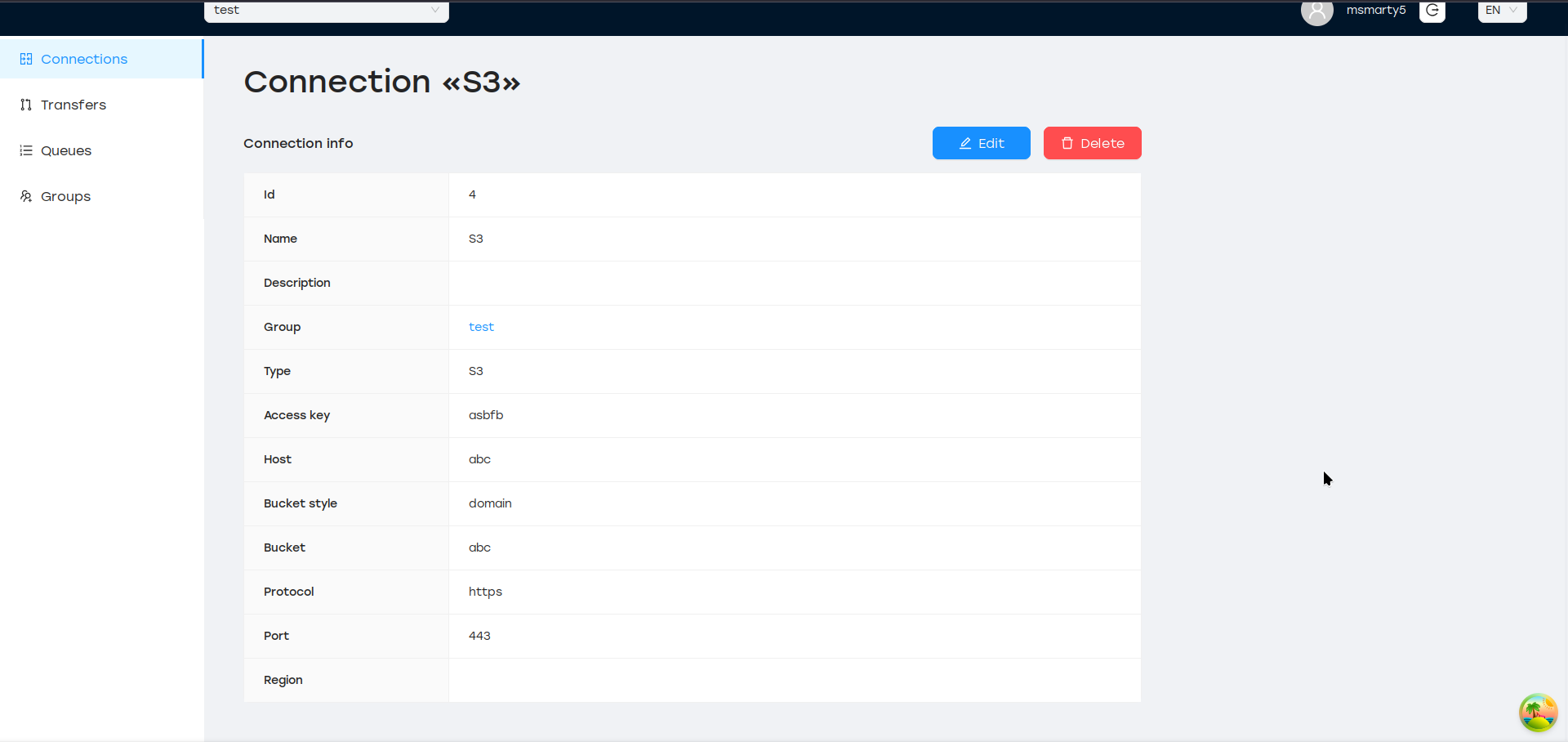Image resolution: width=1568 pixels, height=742 pixels.
Task: Navigate to Groups section
Action: (65, 196)
